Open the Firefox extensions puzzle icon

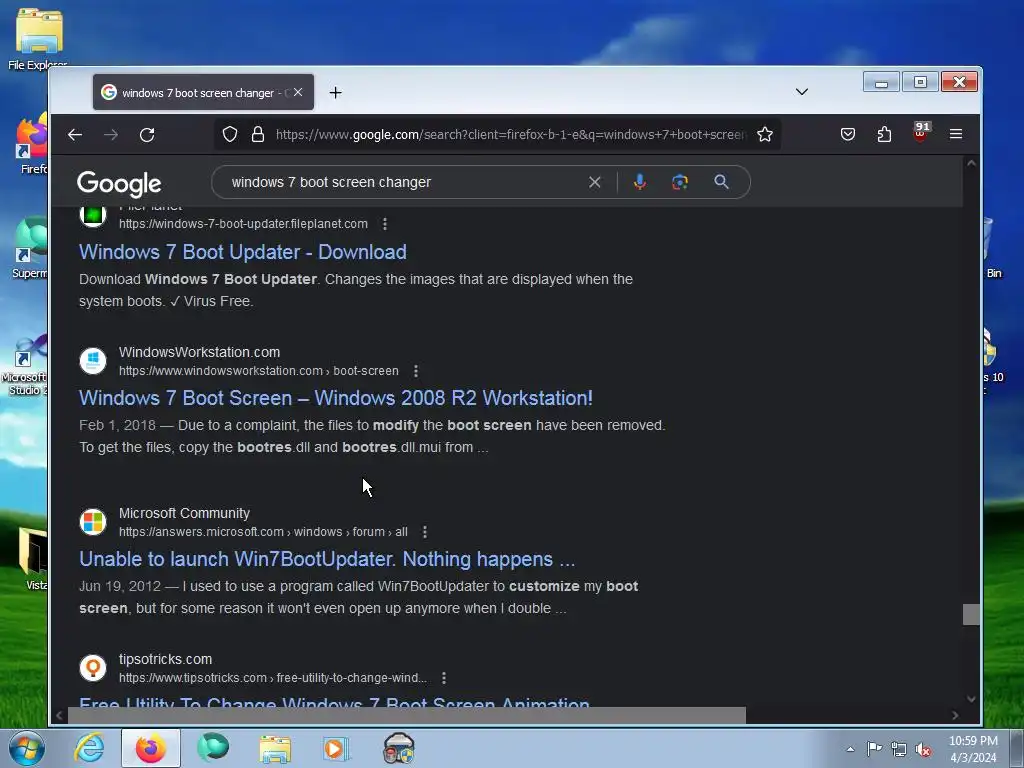click(x=884, y=135)
